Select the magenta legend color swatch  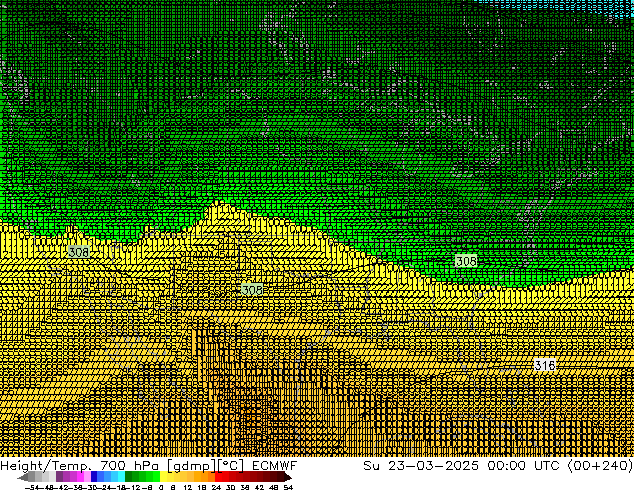80,477
